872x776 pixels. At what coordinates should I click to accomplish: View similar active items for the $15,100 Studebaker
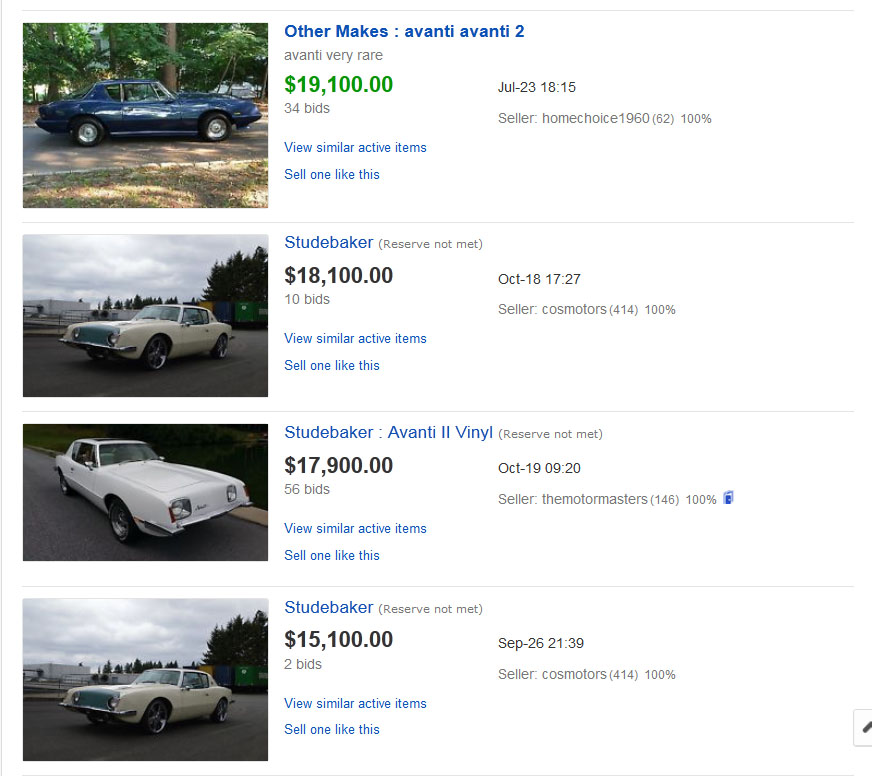[x=355, y=703]
